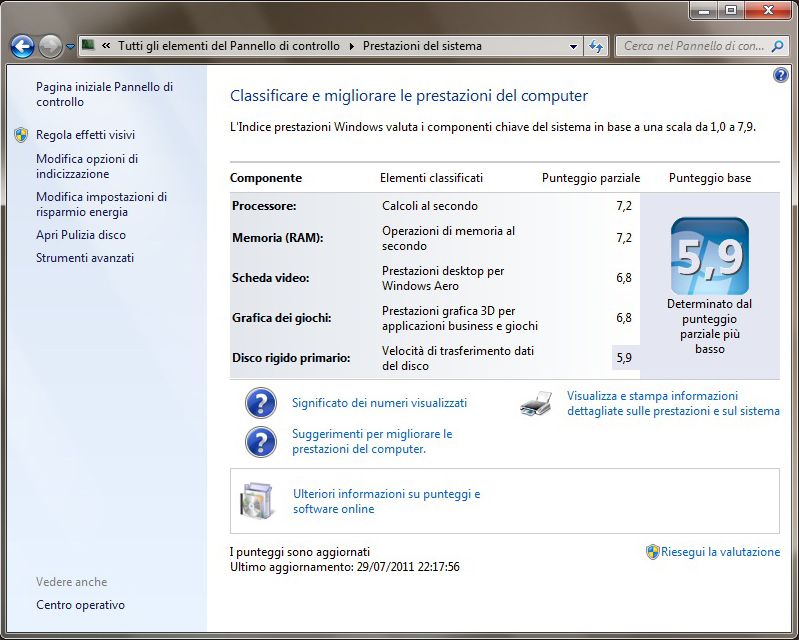This screenshot has width=799, height=640.
Task: Open 'Strumenti avanzati' link
Action: click(85, 258)
